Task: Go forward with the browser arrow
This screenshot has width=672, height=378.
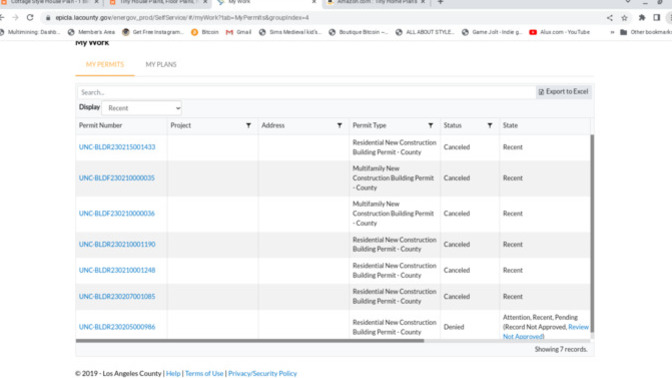Action: 15,18
